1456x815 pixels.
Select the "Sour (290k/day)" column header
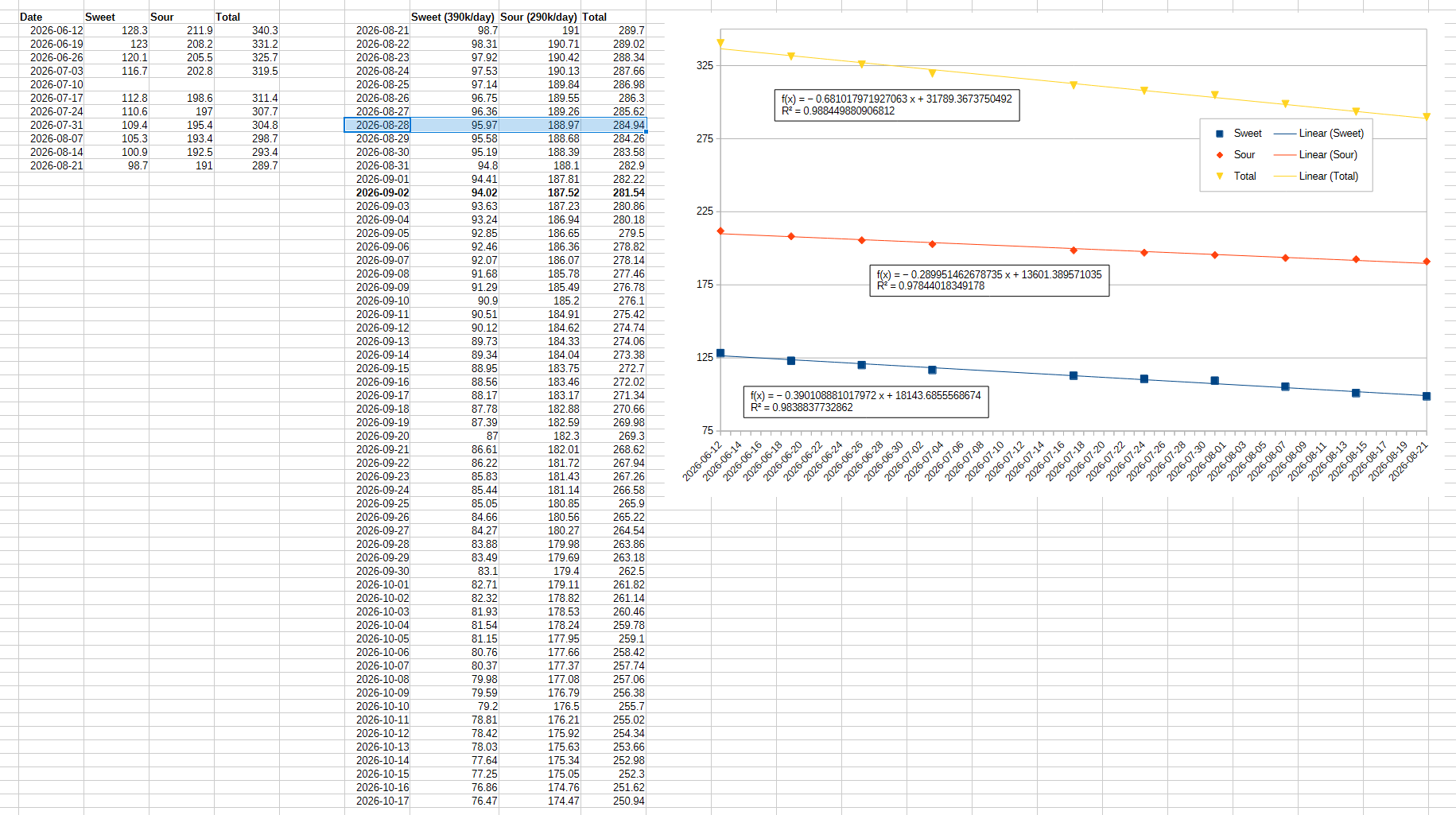(x=539, y=17)
